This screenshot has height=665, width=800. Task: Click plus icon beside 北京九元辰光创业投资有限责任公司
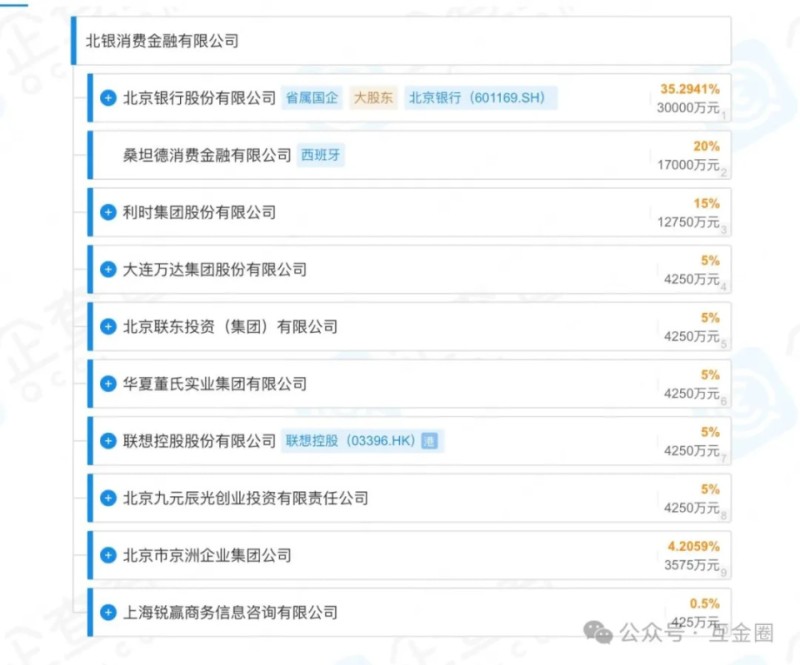point(108,497)
